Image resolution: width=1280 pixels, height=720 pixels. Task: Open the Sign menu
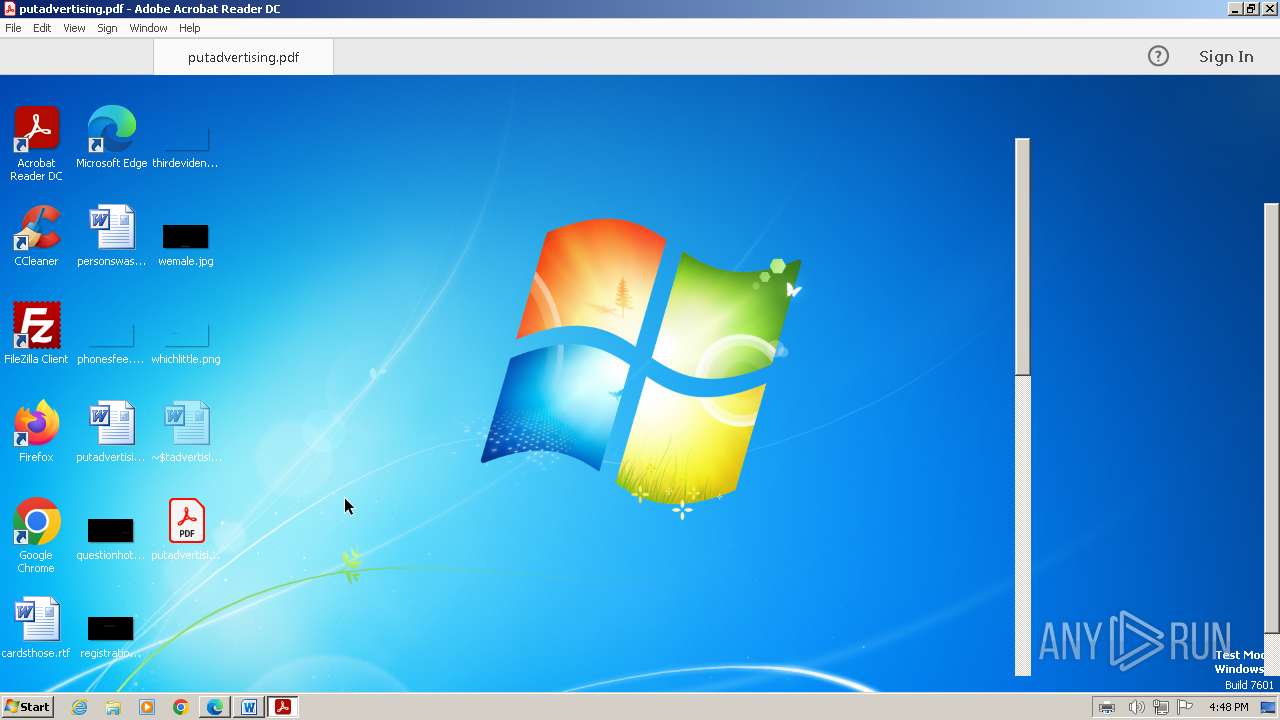tap(107, 28)
